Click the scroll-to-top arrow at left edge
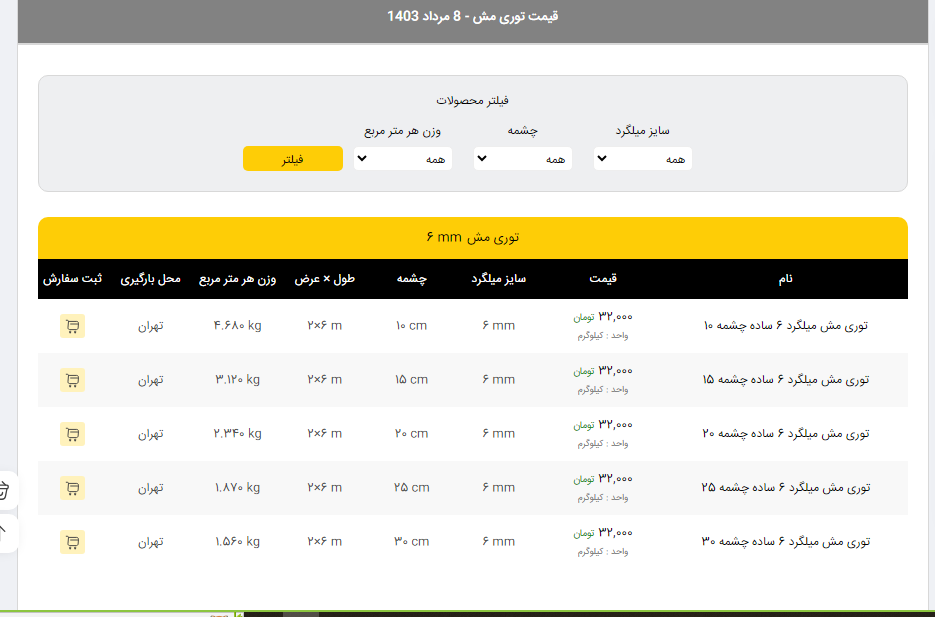Viewport: 935px width, 617px height. [x=5, y=531]
